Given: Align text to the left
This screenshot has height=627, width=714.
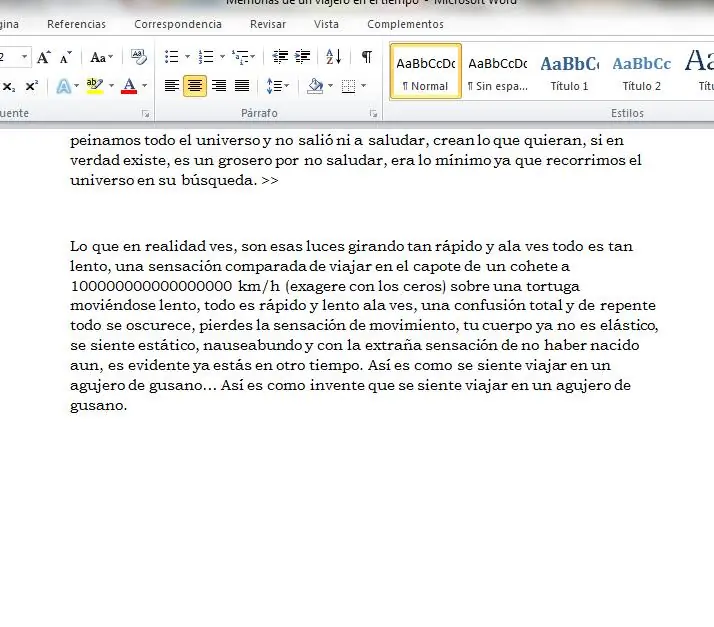Looking at the screenshot, I should click(x=172, y=86).
